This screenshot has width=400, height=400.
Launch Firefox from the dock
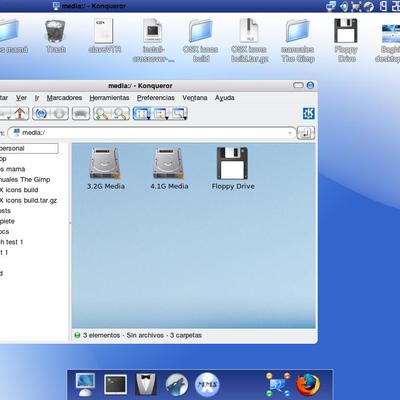pos(308,384)
